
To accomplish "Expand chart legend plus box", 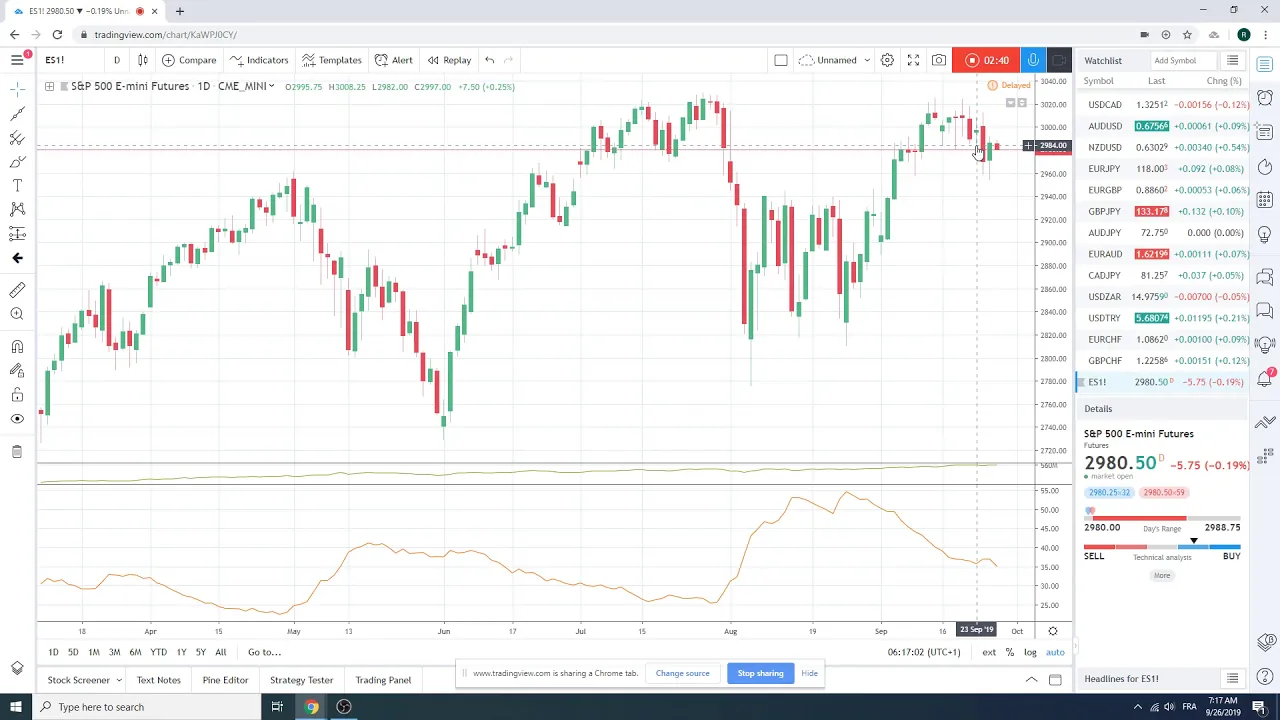I will [49, 87].
